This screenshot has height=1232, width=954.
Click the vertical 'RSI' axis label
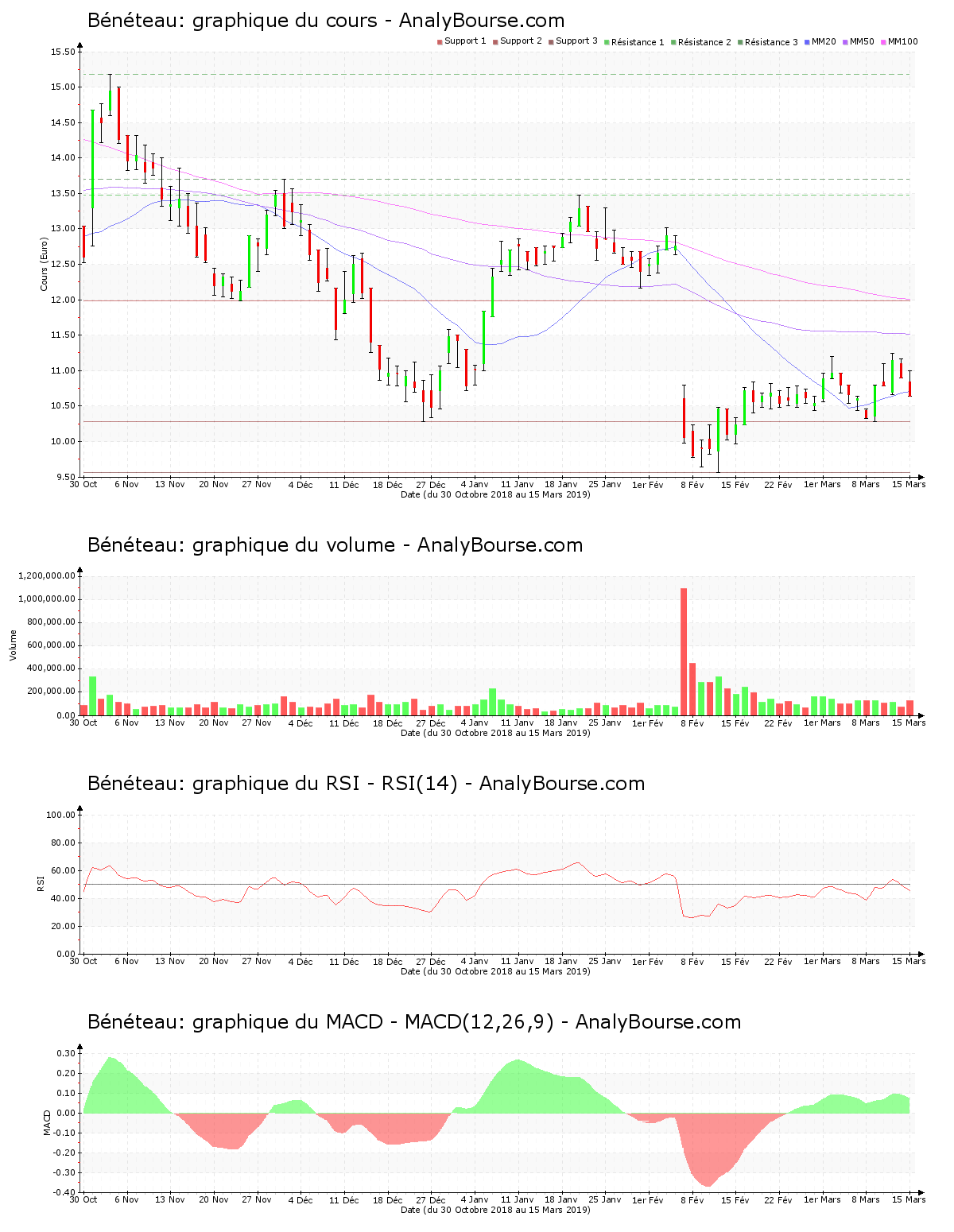pyautogui.click(x=41, y=883)
